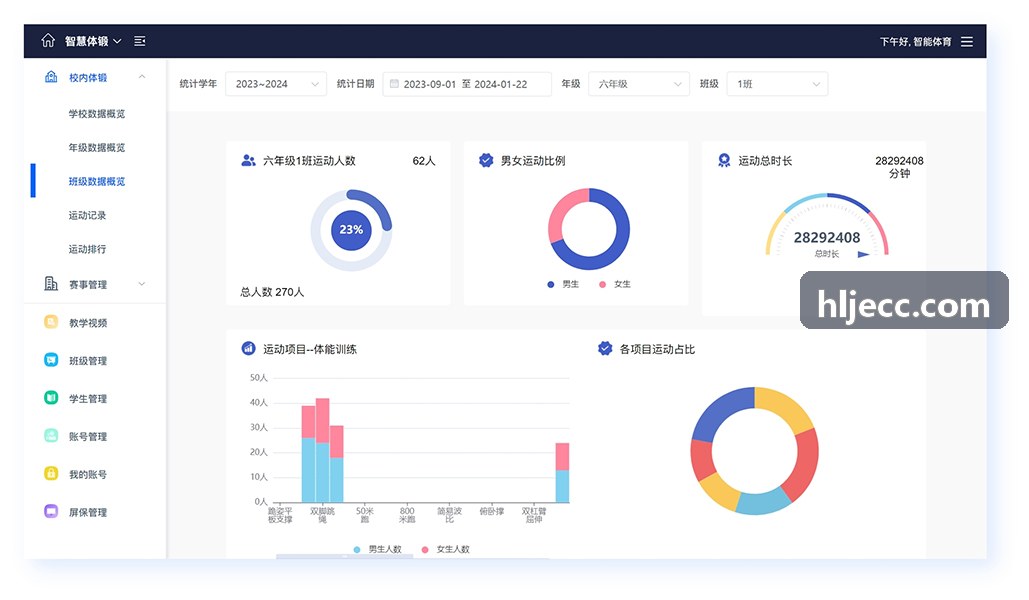Screen dimensions: 1029x600
Task: Click the home icon in the top bar
Action: (x=48, y=41)
